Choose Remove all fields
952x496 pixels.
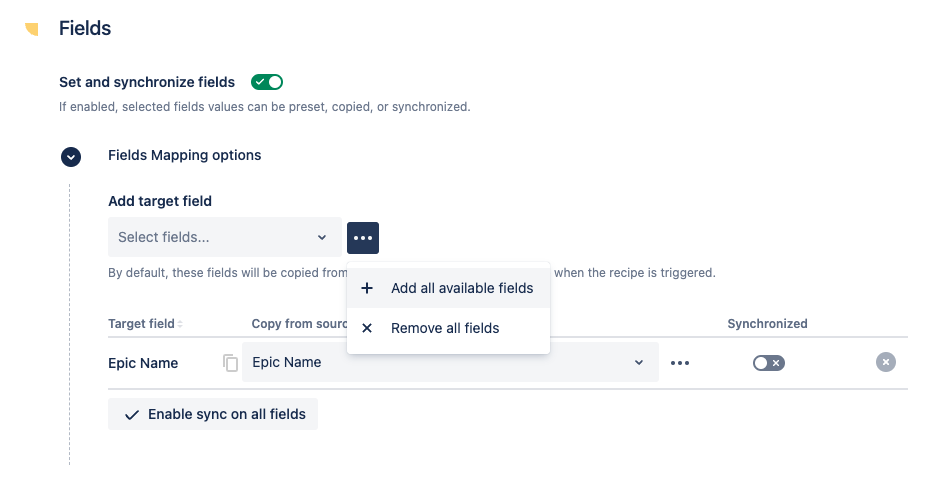(444, 328)
